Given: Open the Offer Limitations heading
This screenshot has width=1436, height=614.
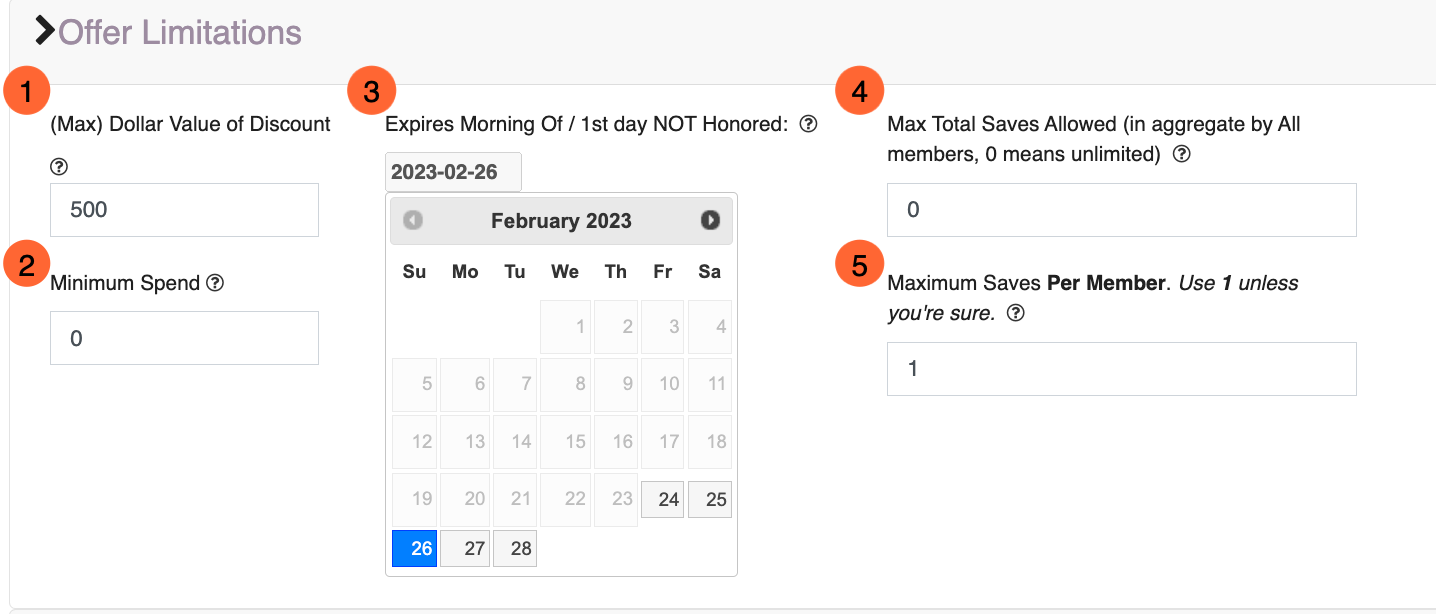Looking at the screenshot, I should click(180, 32).
